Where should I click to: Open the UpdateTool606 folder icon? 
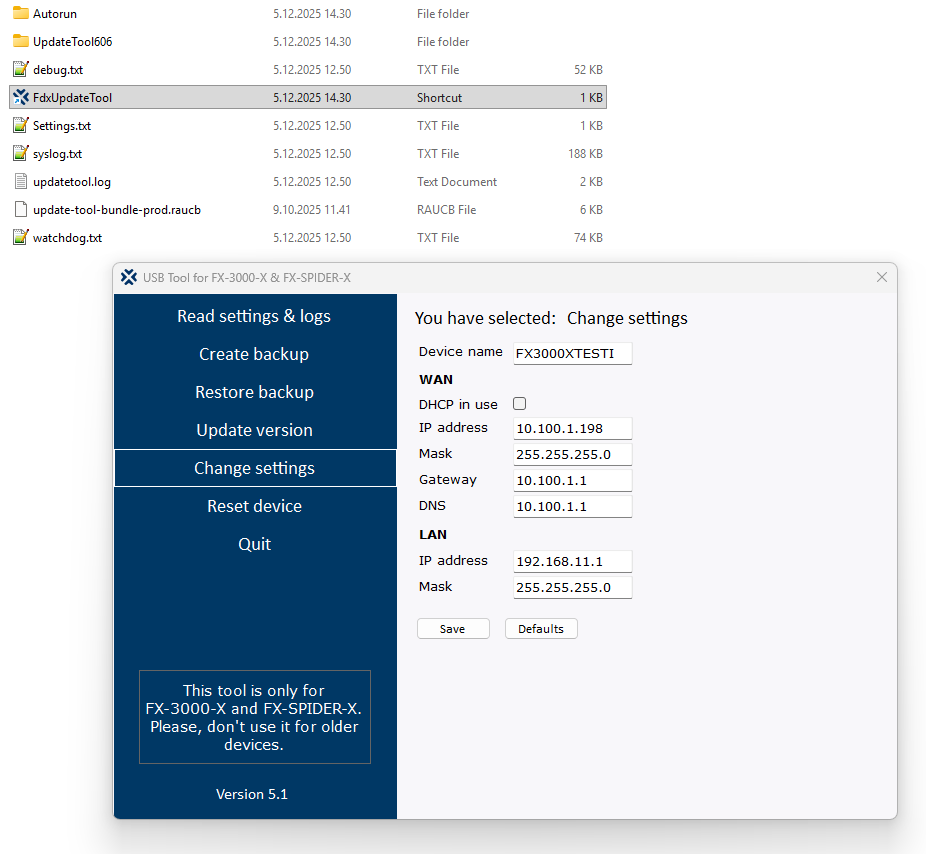(20, 42)
